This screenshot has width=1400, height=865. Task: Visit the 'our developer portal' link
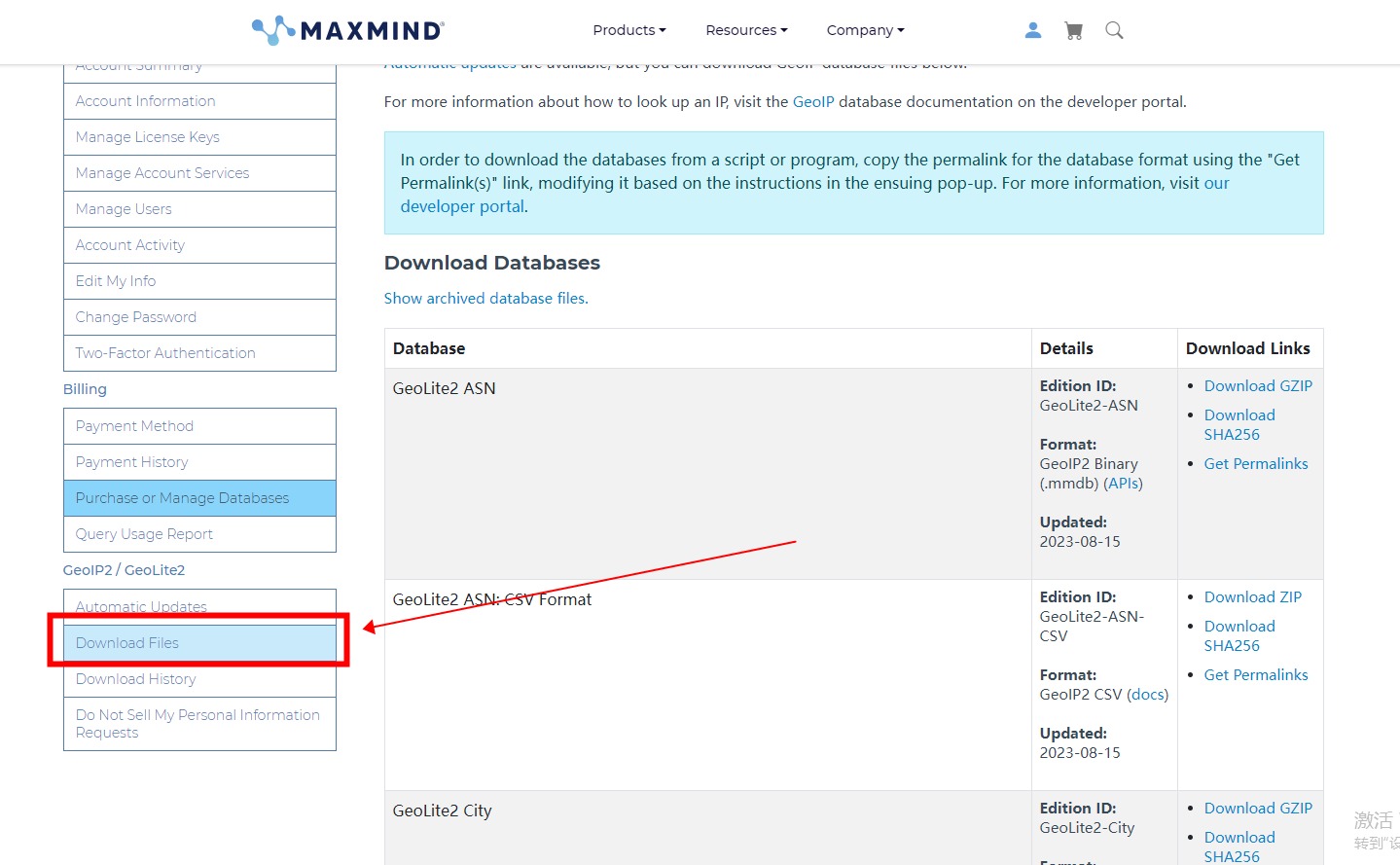(x=1217, y=183)
